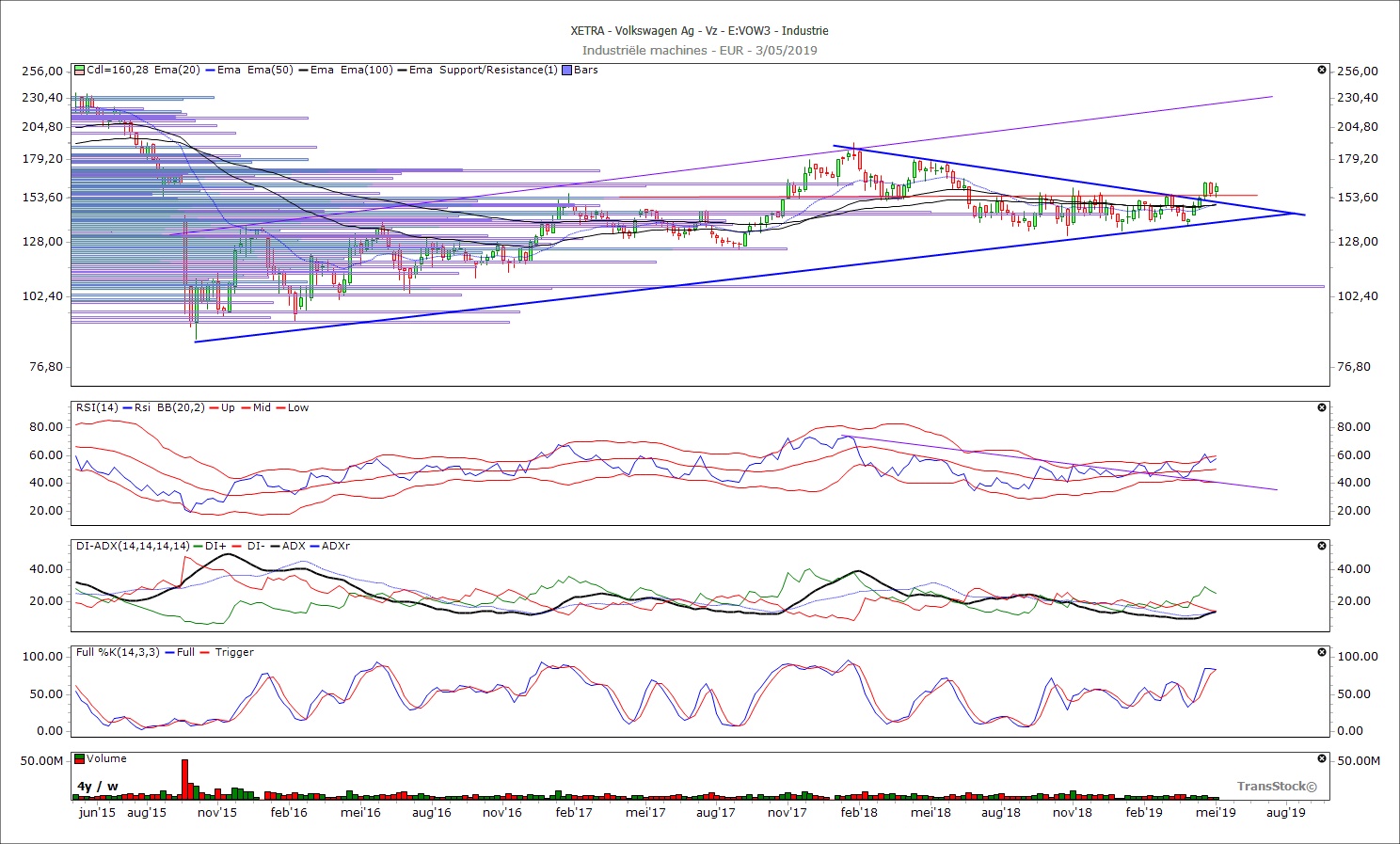Click the red Mid band legend marker

click(246, 407)
